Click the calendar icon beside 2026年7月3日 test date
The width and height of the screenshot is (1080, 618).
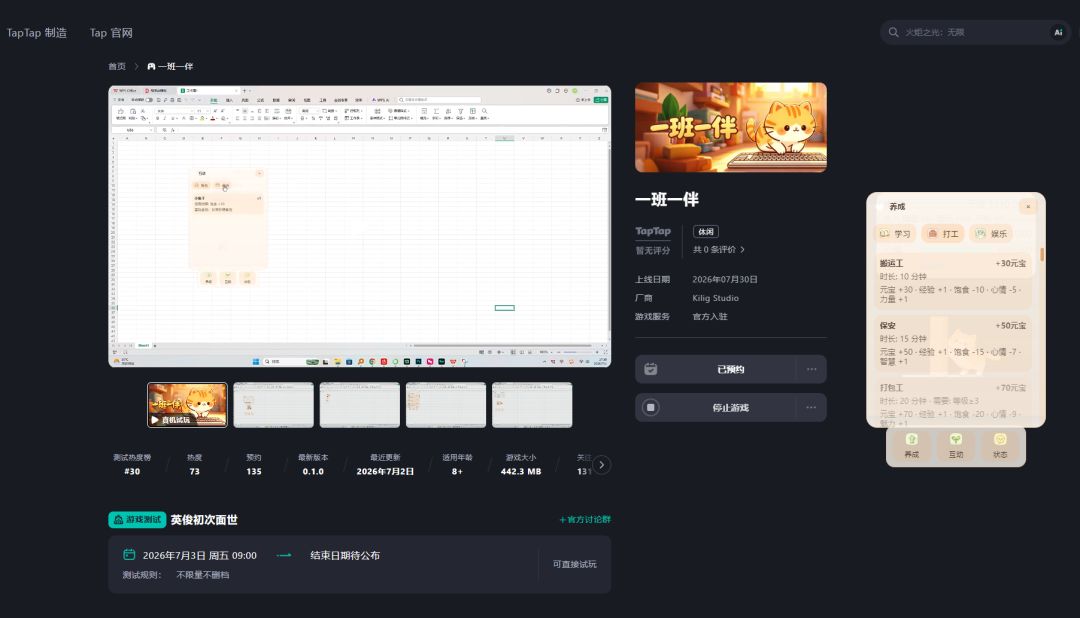click(x=129, y=555)
